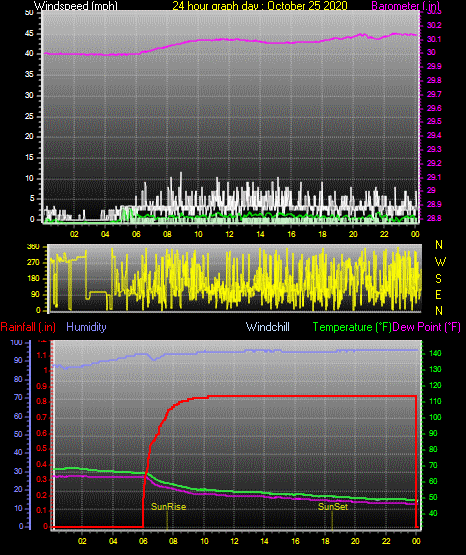Click the '28.8' barometer axis value
The height and width of the screenshot is (555, 466).
pyautogui.click(x=434, y=218)
